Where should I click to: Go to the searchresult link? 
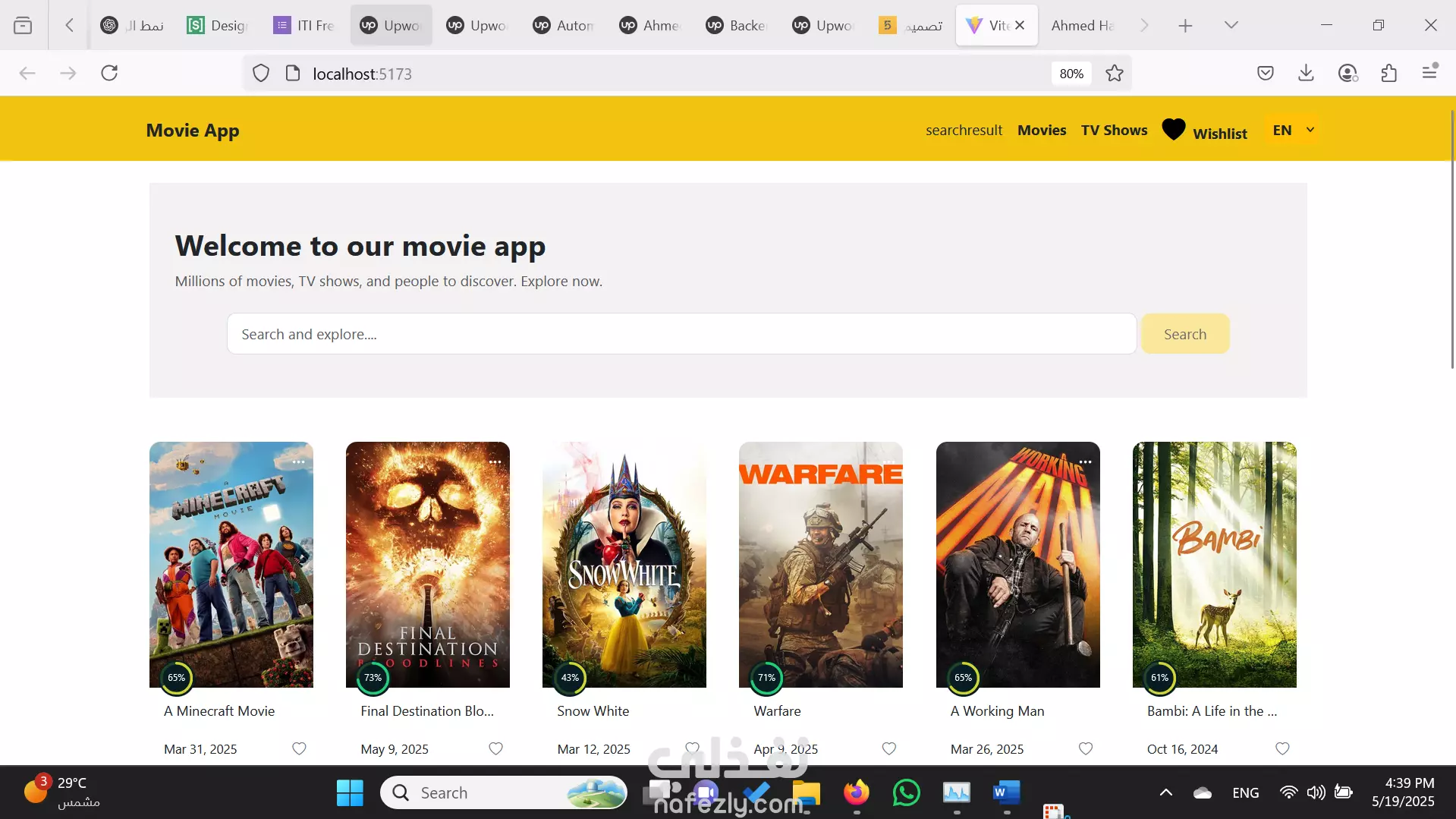pyautogui.click(x=964, y=130)
